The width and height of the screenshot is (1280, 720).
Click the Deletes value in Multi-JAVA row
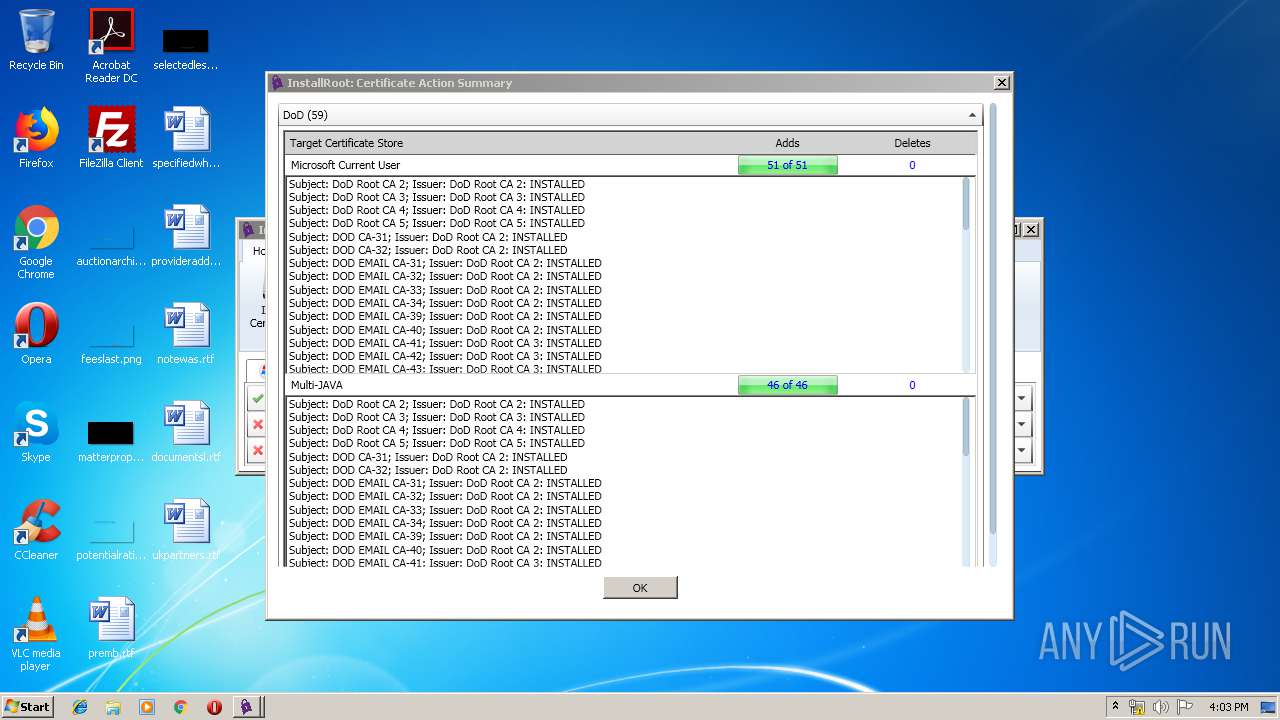click(912, 385)
